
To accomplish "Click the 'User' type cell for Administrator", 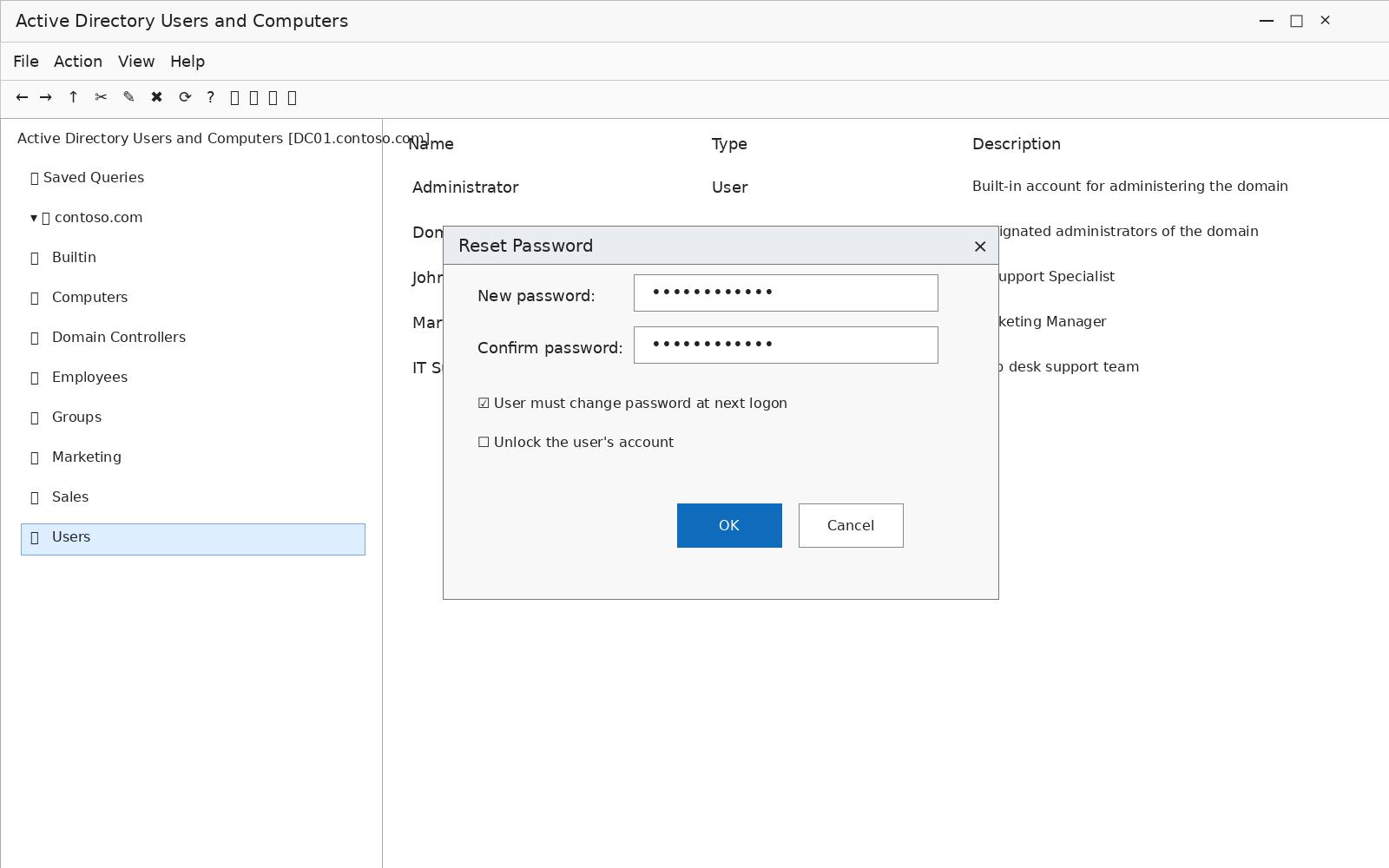I will point(730,187).
